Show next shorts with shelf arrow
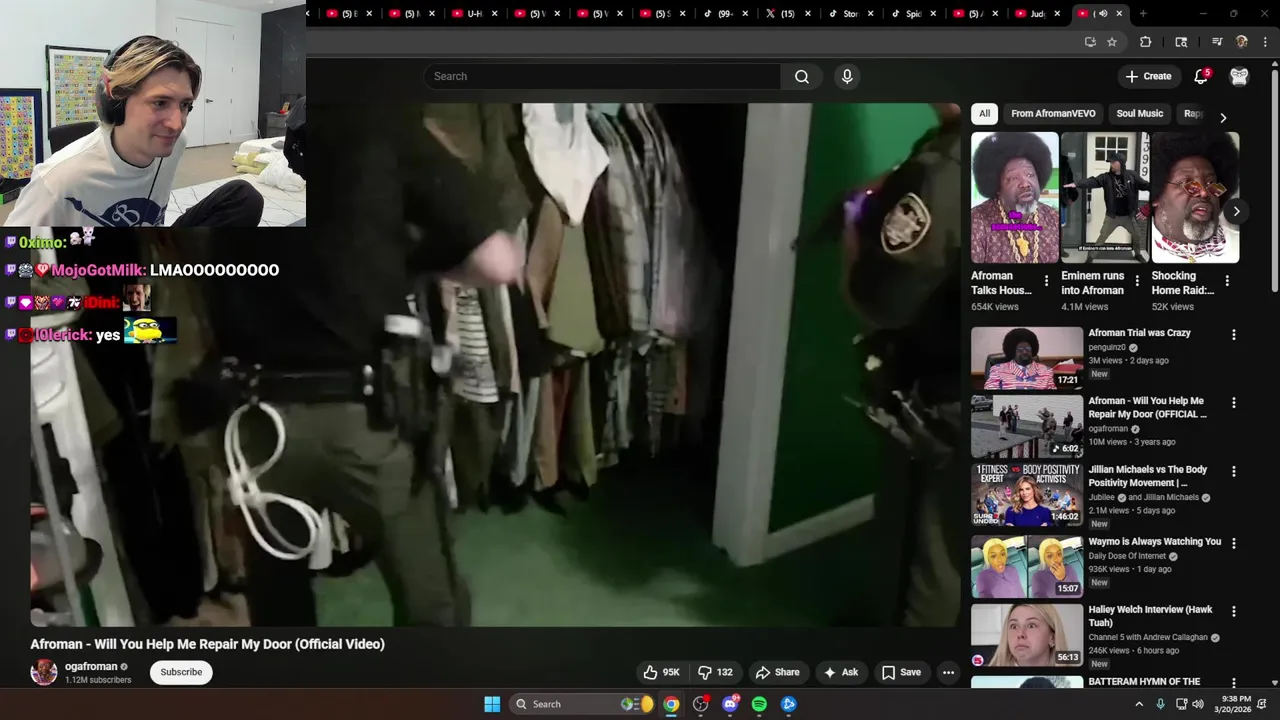 point(1236,211)
